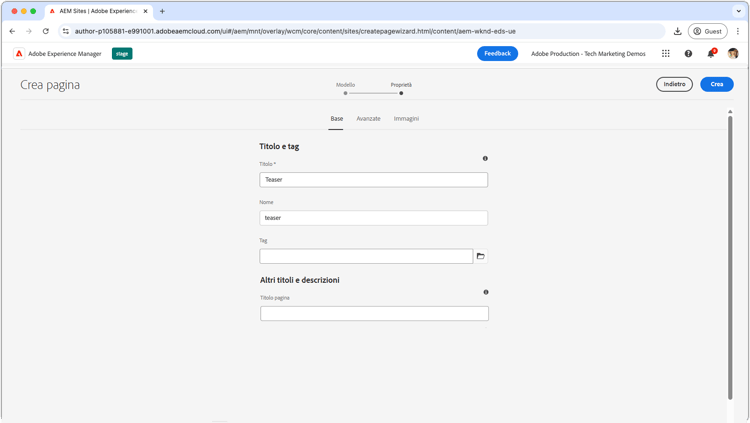
Task: Open the help question mark icon
Action: click(x=688, y=54)
